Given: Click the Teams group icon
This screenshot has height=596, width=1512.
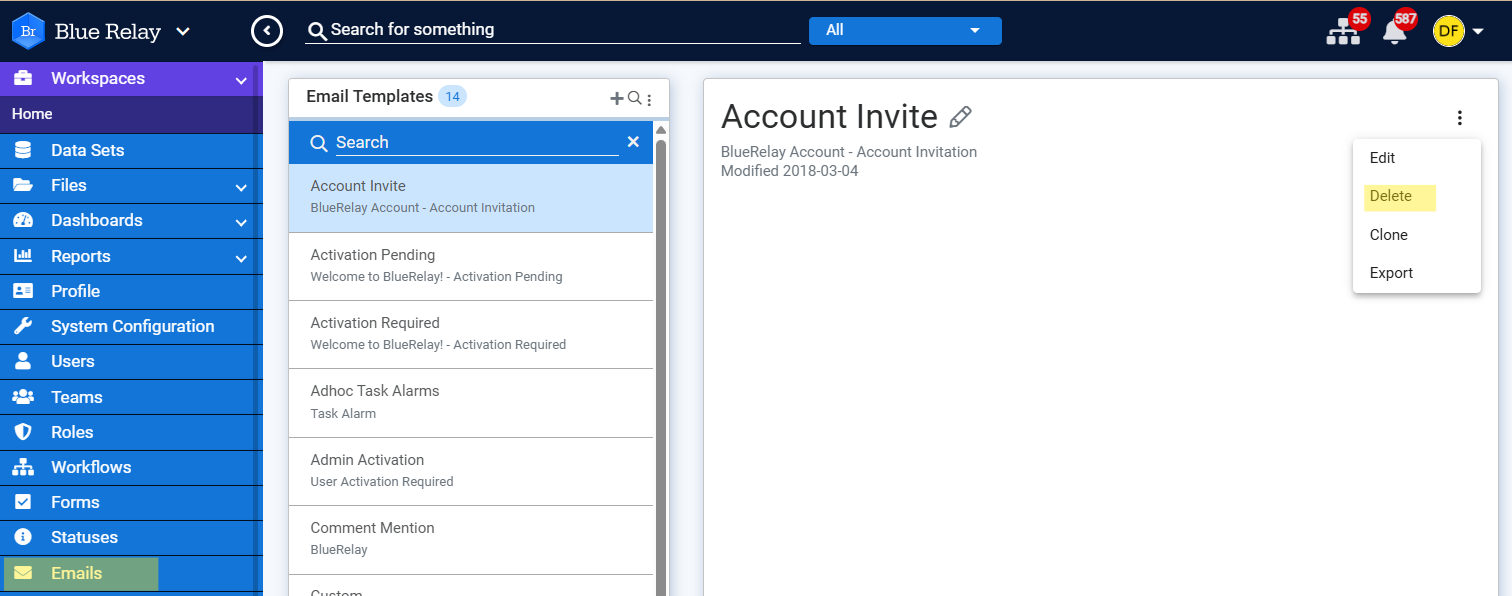Looking at the screenshot, I should pos(23,397).
